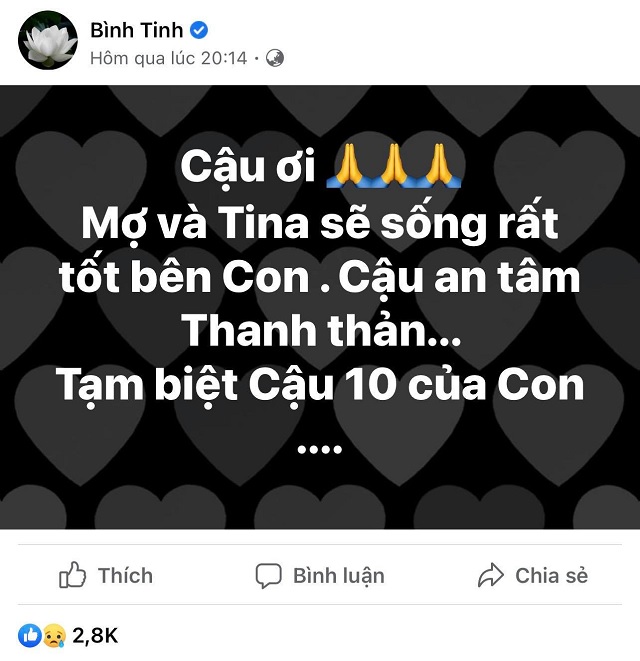Viewport: 640px width, 661px height.
Task: Click the Thích label to like
Action: pyautogui.click(x=125, y=575)
